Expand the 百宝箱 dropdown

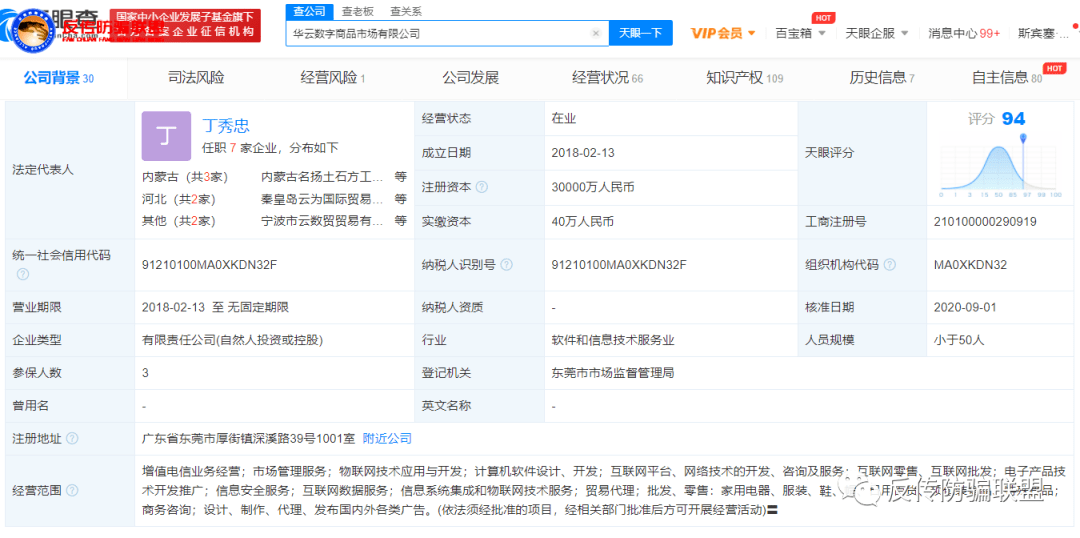pos(800,33)
